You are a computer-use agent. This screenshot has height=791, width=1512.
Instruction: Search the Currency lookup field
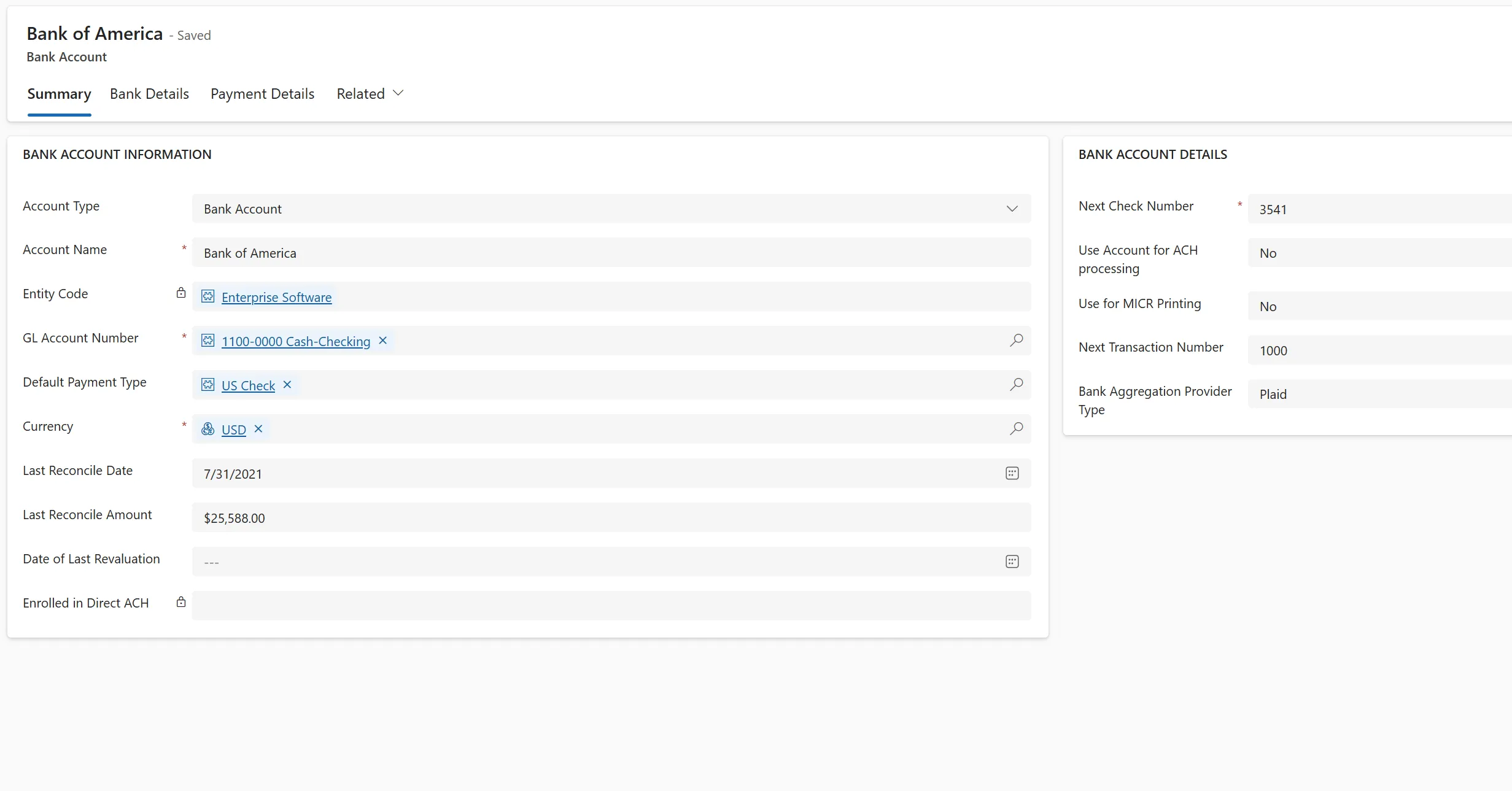click(x=1016, y=429)
